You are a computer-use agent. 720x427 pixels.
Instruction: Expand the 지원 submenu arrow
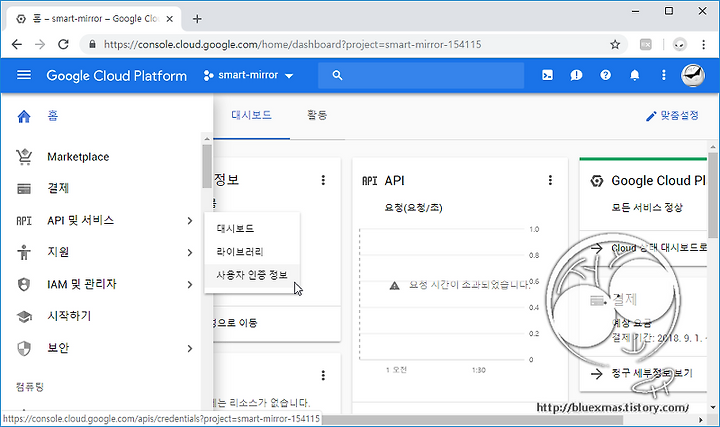coord(190,253)
